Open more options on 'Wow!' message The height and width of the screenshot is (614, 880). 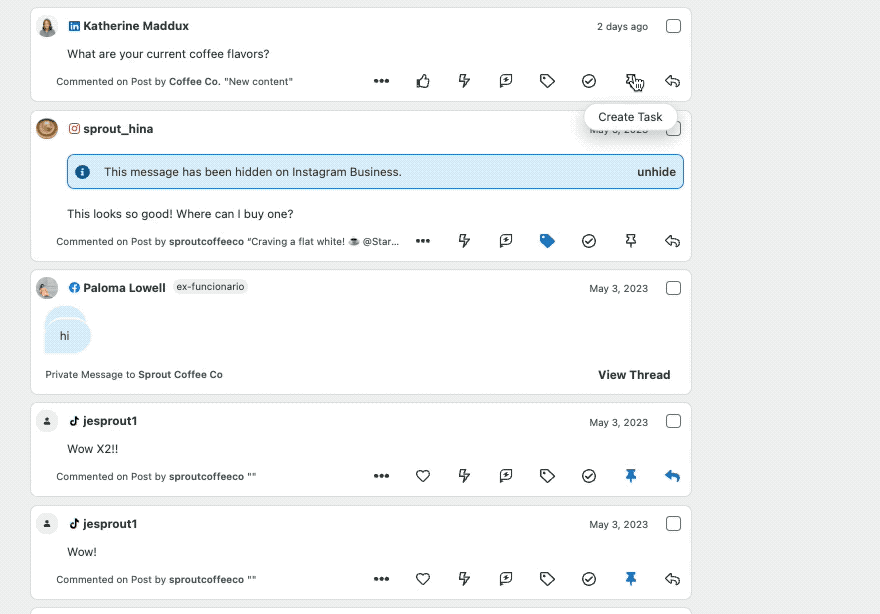tap(381, 579)
